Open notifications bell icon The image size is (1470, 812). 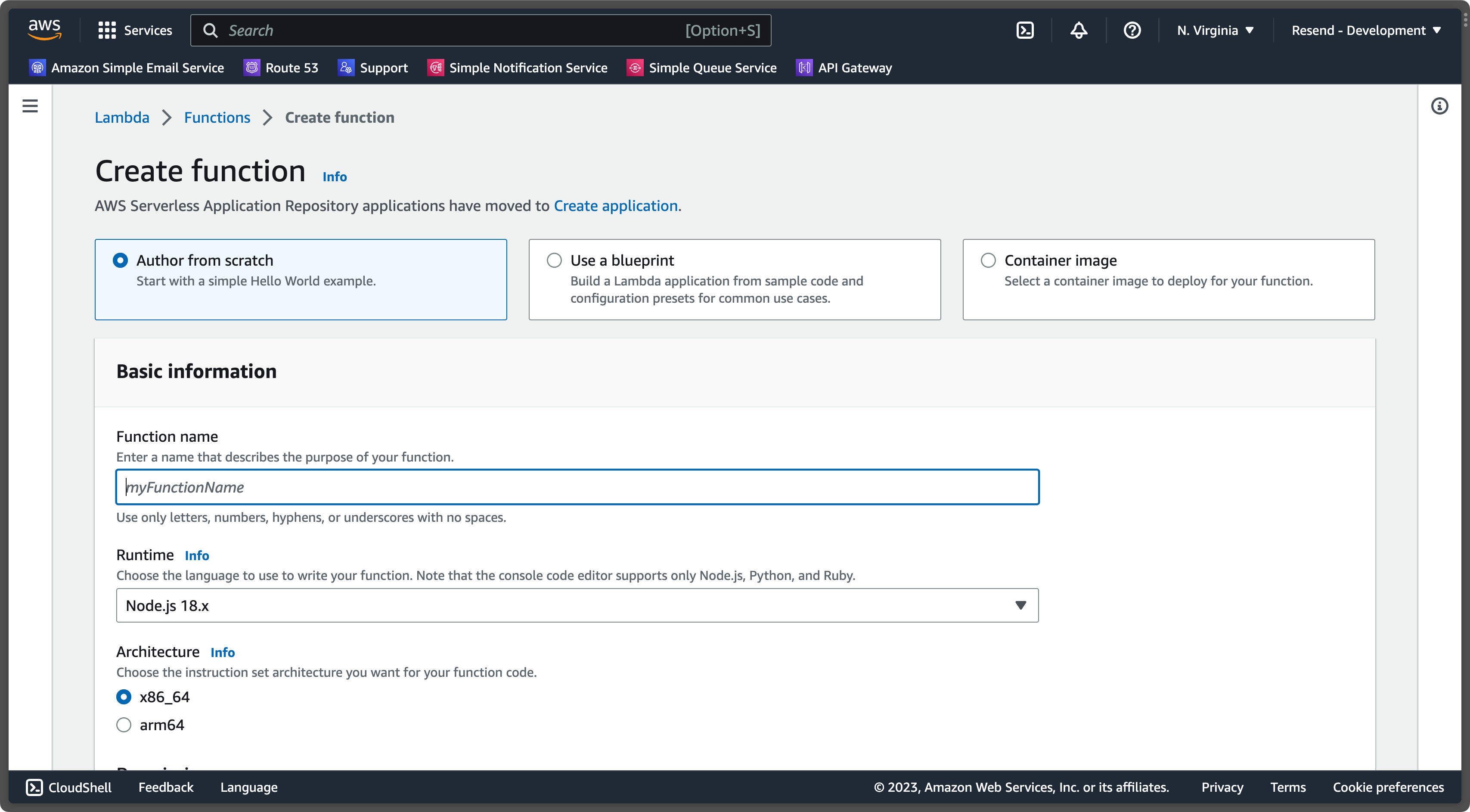[1079, 30]
